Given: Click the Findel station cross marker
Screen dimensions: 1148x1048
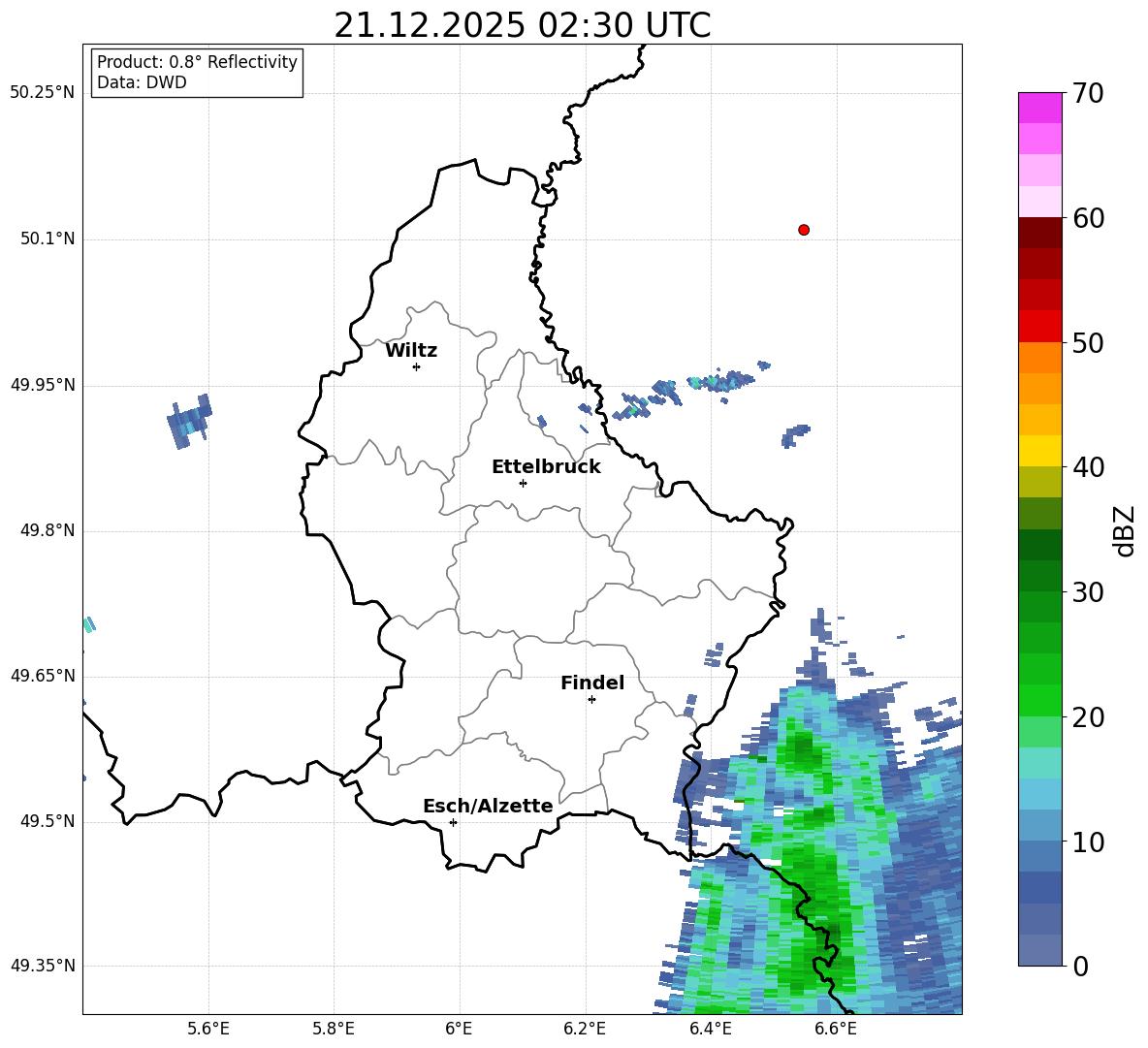Looking at the screenshot, I should [591, 700].
